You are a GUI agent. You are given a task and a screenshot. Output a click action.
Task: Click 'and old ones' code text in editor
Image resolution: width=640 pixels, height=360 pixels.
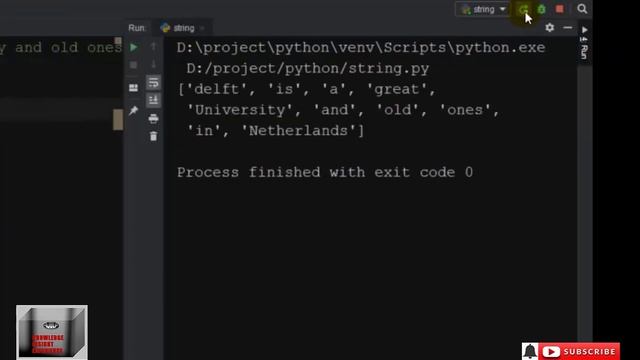[x=68, y=48]
